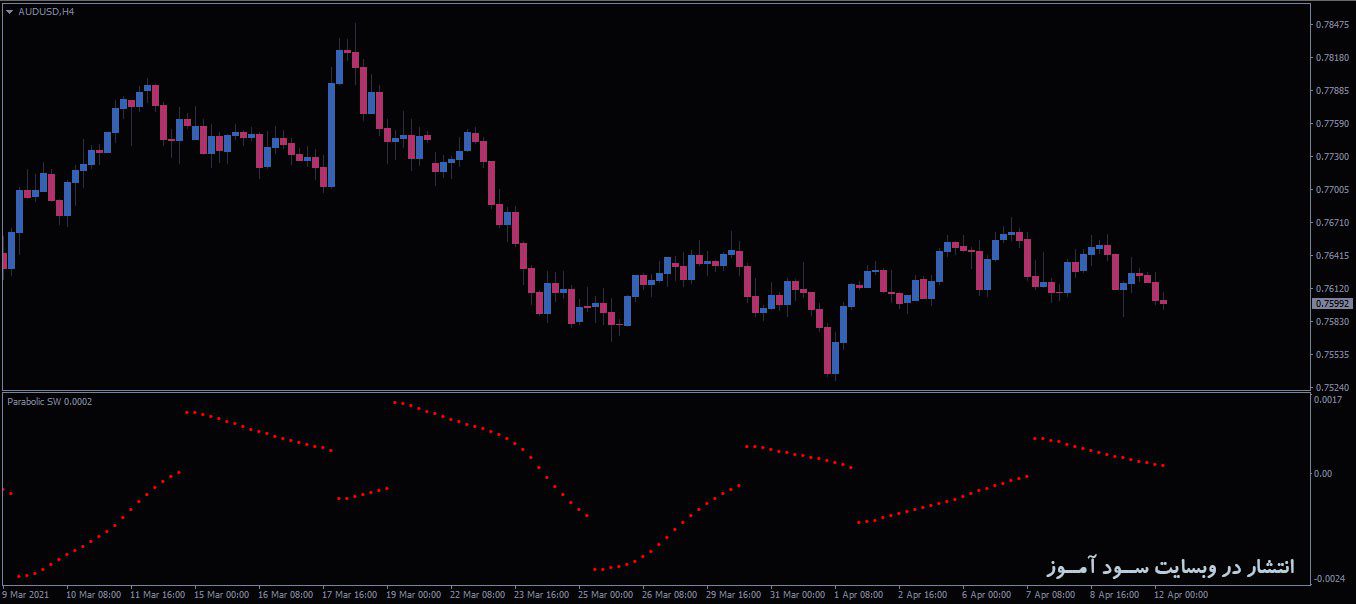Click the 0.0017 indicator scale value
This screenshot has width=1356, height=604.
(1330, 398)
